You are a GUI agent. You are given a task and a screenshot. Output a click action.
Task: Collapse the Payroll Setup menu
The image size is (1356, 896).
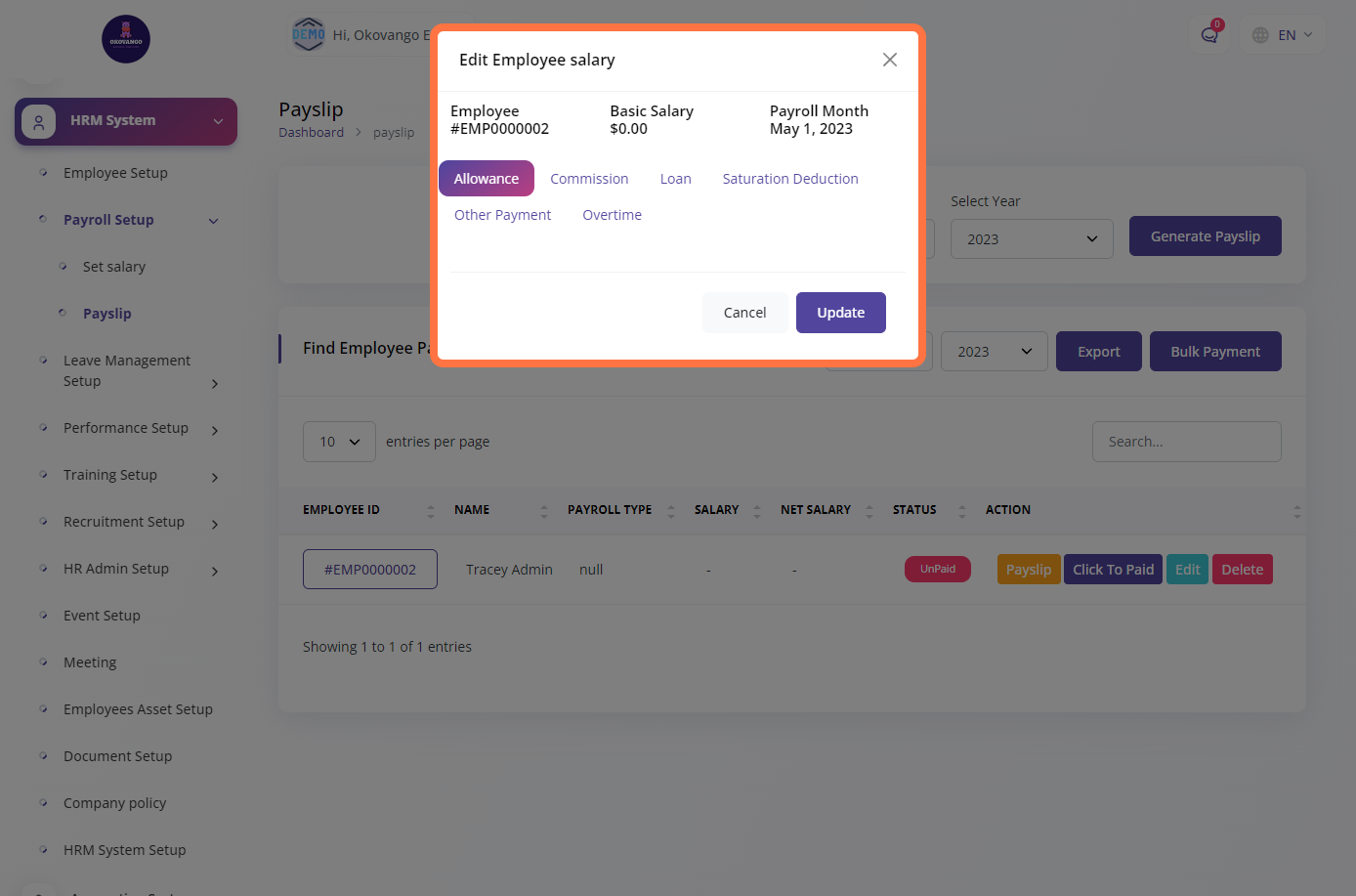[x=214, y=221]
